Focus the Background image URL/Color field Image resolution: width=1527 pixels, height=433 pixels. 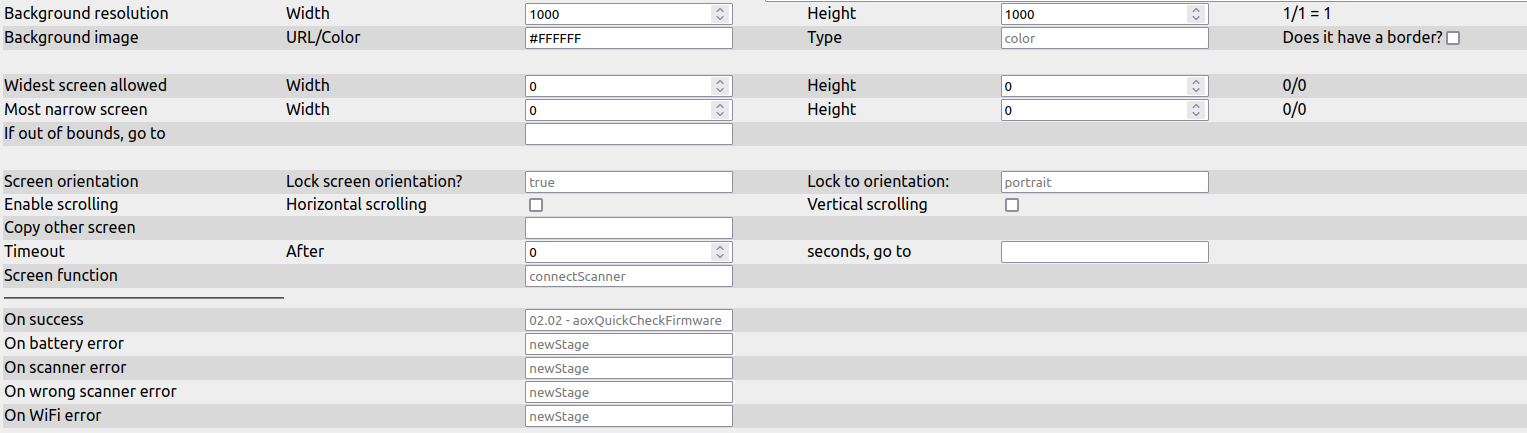pos(628,38)
